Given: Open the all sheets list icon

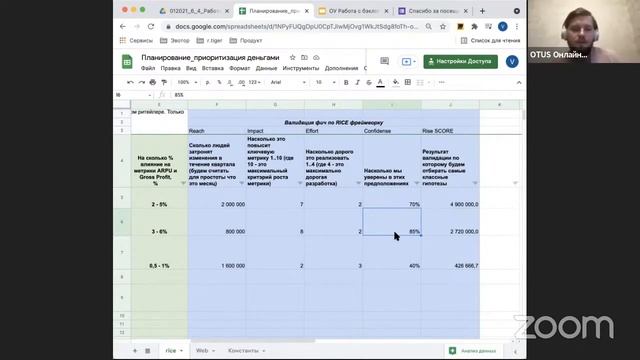Looking at the screenshot, I should (148, 351).
